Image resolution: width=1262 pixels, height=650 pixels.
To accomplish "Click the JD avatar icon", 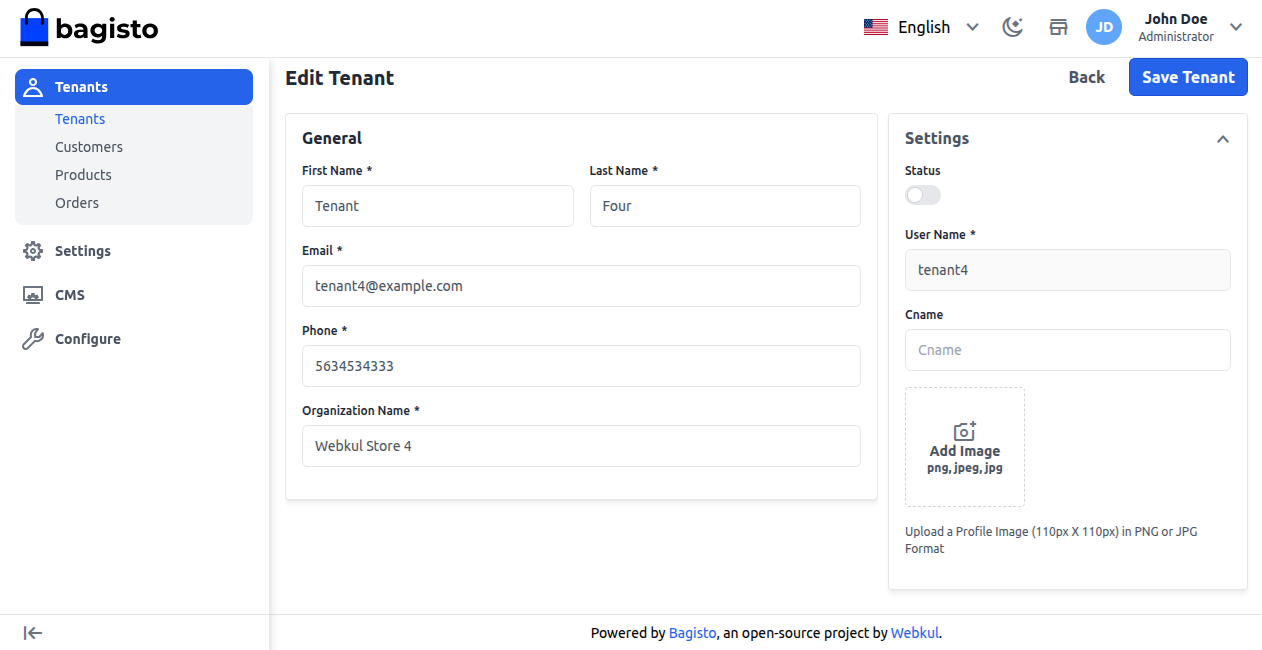I will coord(1104,27).
